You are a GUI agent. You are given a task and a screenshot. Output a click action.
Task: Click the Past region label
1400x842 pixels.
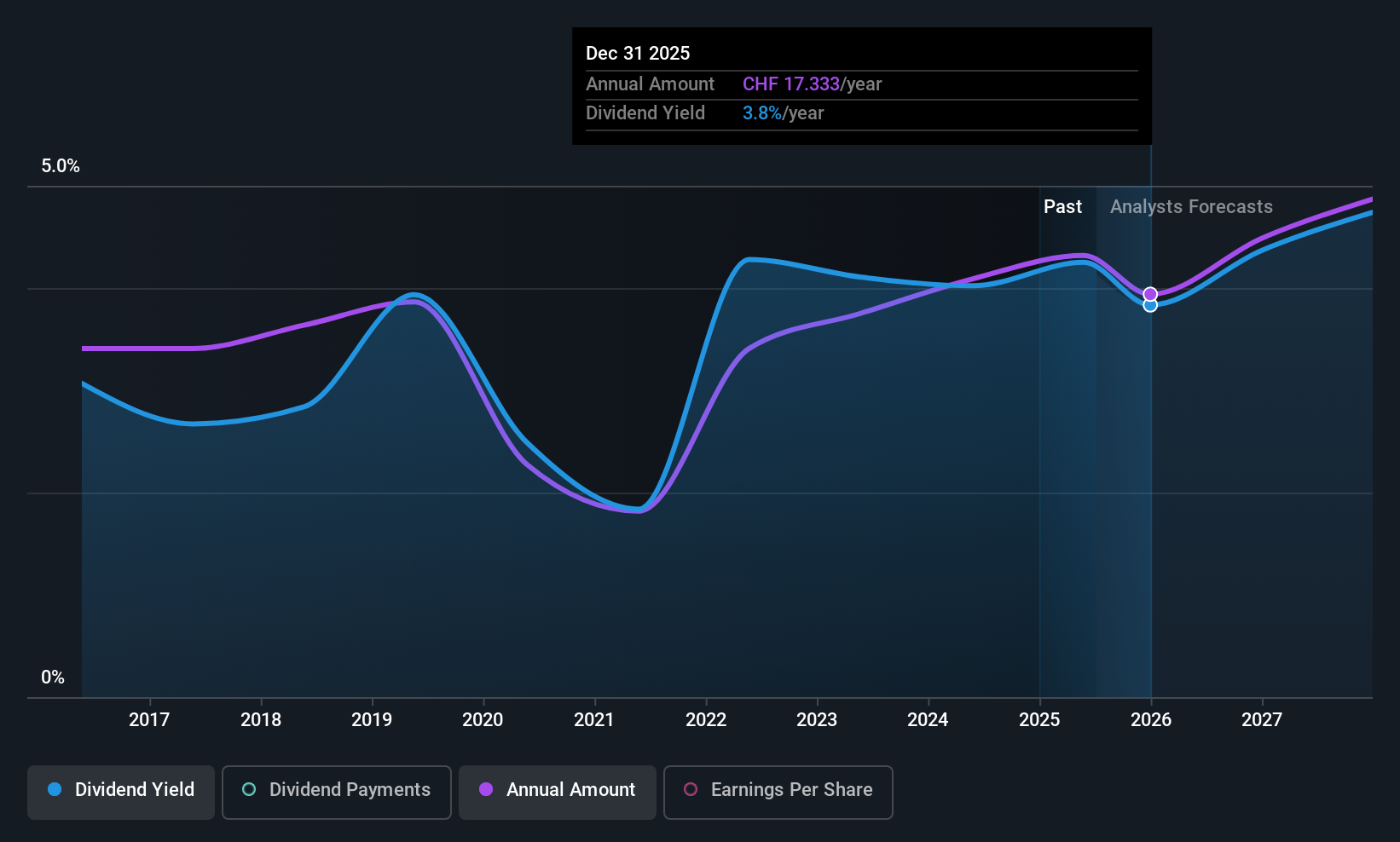1062,207
